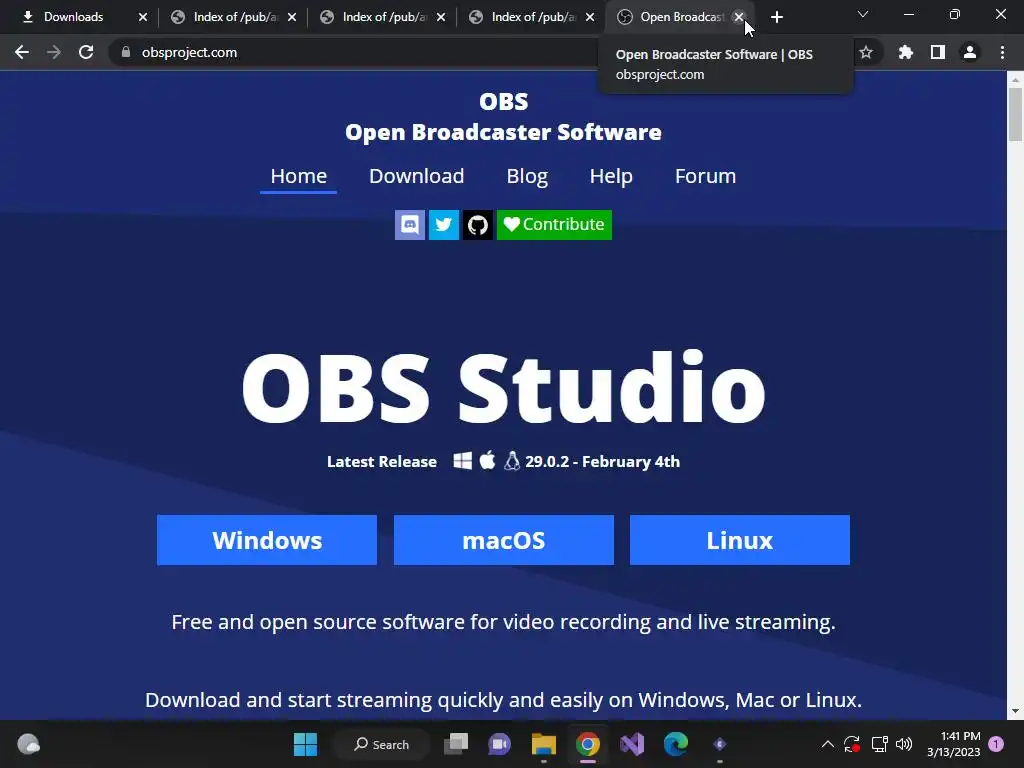Open the Chat app from the taskbar
This screenshot has height=768, width=1024.
coord(500,744)
